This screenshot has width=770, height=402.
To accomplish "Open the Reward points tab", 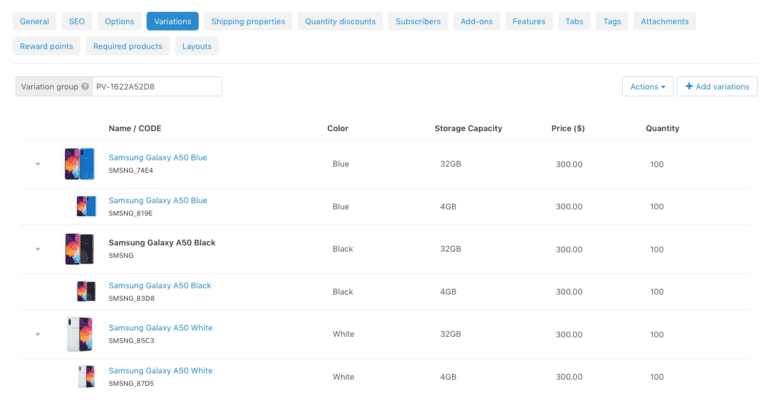I will (x=46, y=46).
